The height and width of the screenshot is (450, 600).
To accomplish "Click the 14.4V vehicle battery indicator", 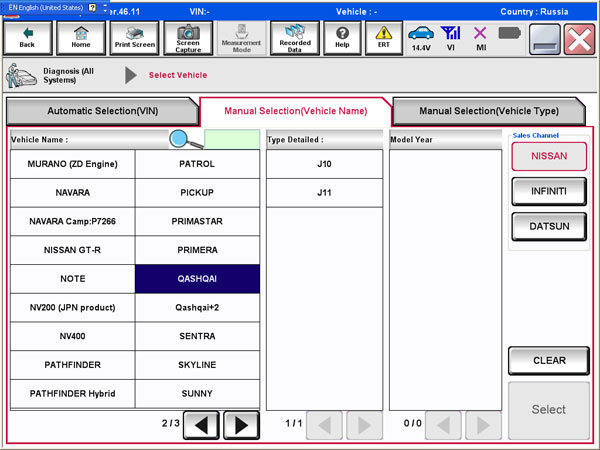I will click(x=421, y=39).
